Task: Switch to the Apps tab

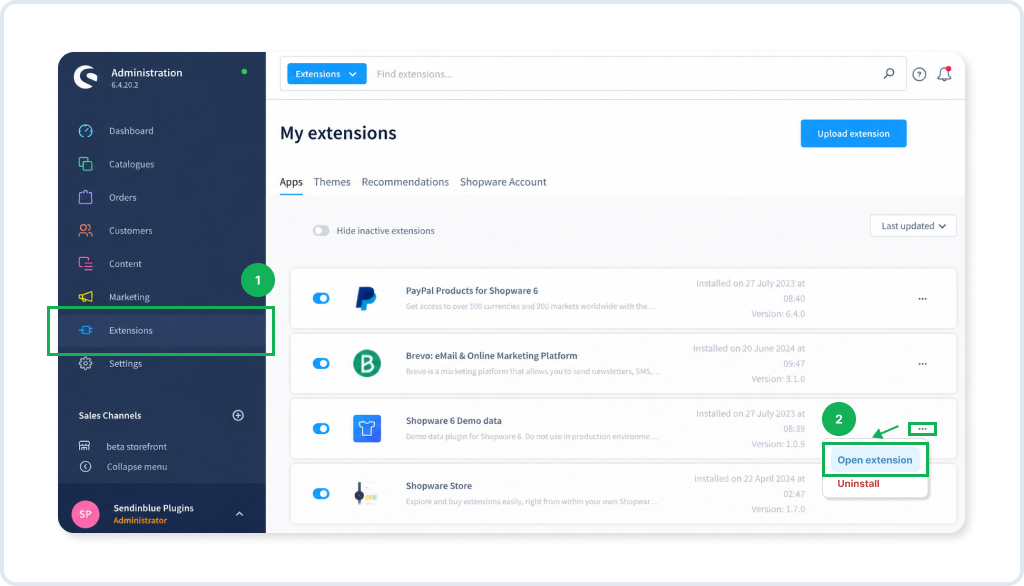Action: 291,182
